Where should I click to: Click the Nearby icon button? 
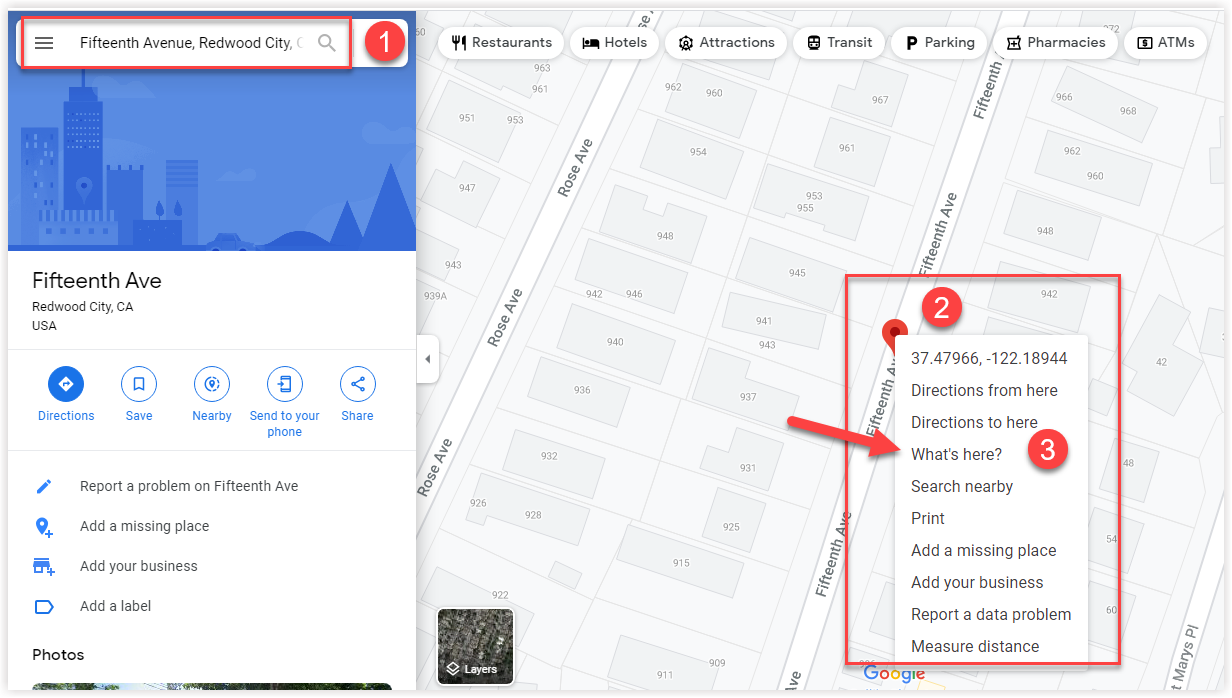click(211, 384)
